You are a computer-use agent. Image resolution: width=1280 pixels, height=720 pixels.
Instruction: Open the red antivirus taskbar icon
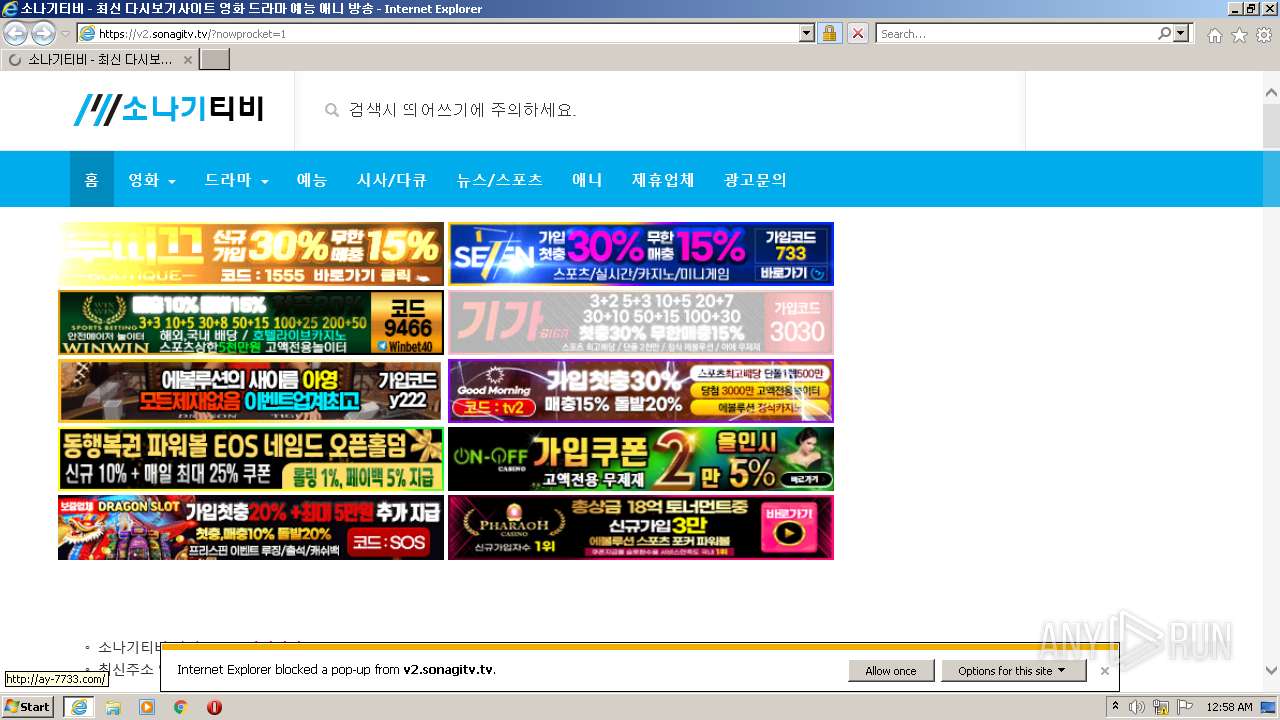214,707
